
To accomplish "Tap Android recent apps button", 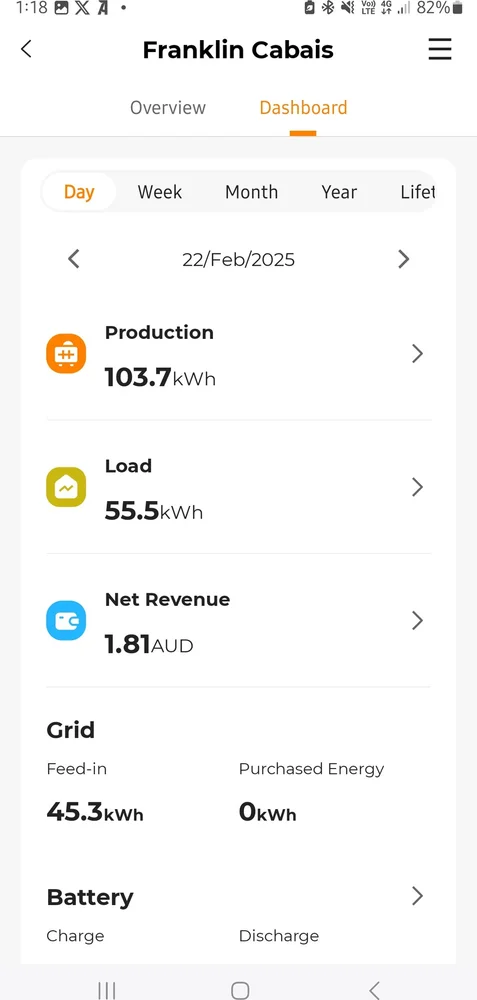I will click(x=106, y=990).
